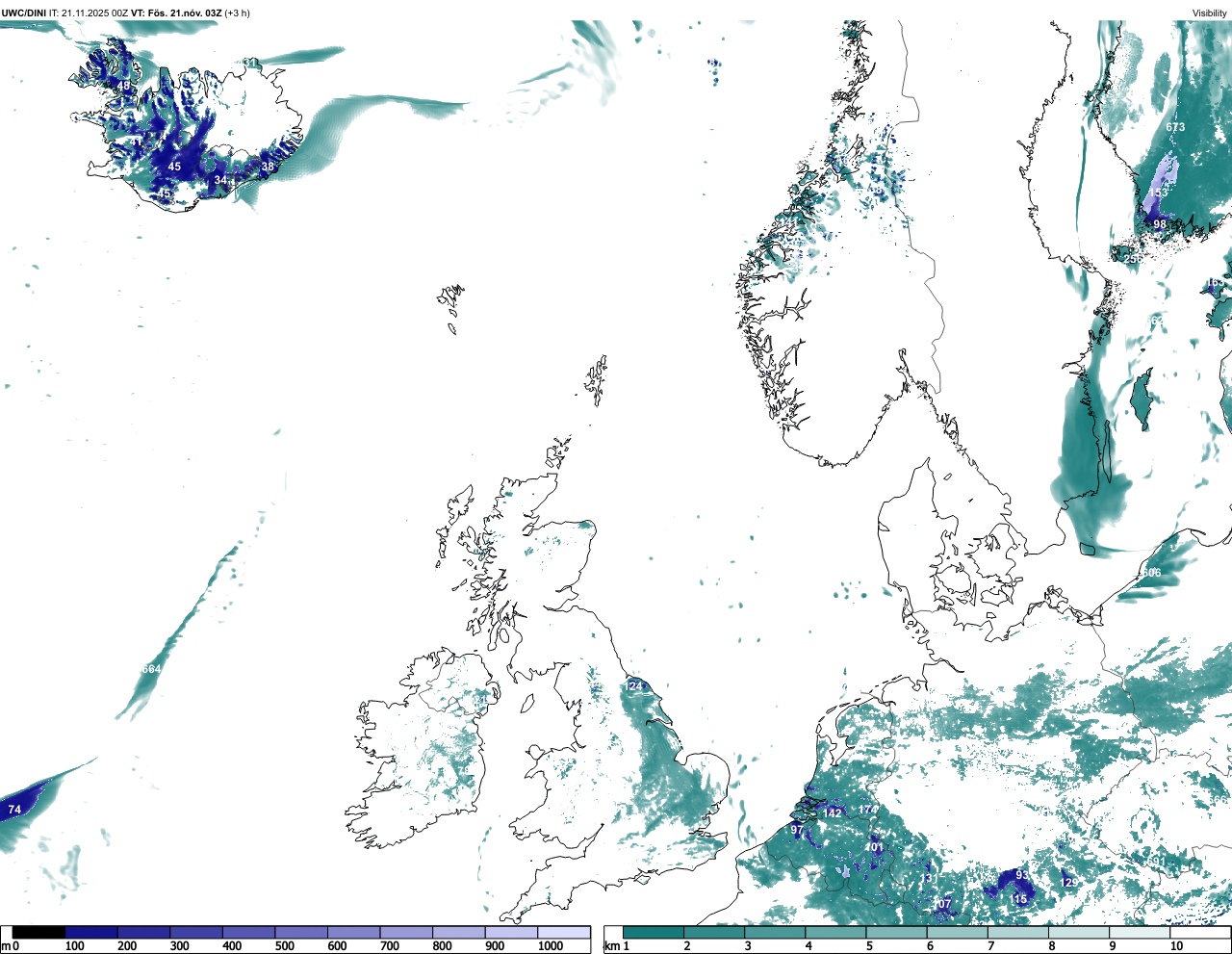Select the dark teal 1–2 km legend swatch
1232x954 pixels.
tap(653, 932)
